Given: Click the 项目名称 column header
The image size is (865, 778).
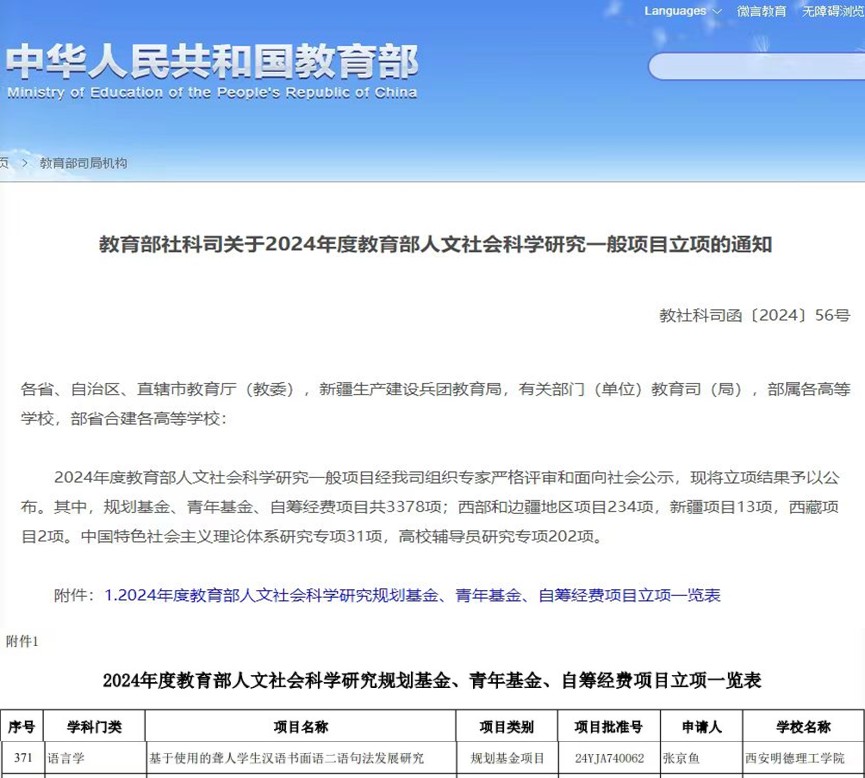Looking at the screenshot, I should pyautogui.click(x=300, y=726).
